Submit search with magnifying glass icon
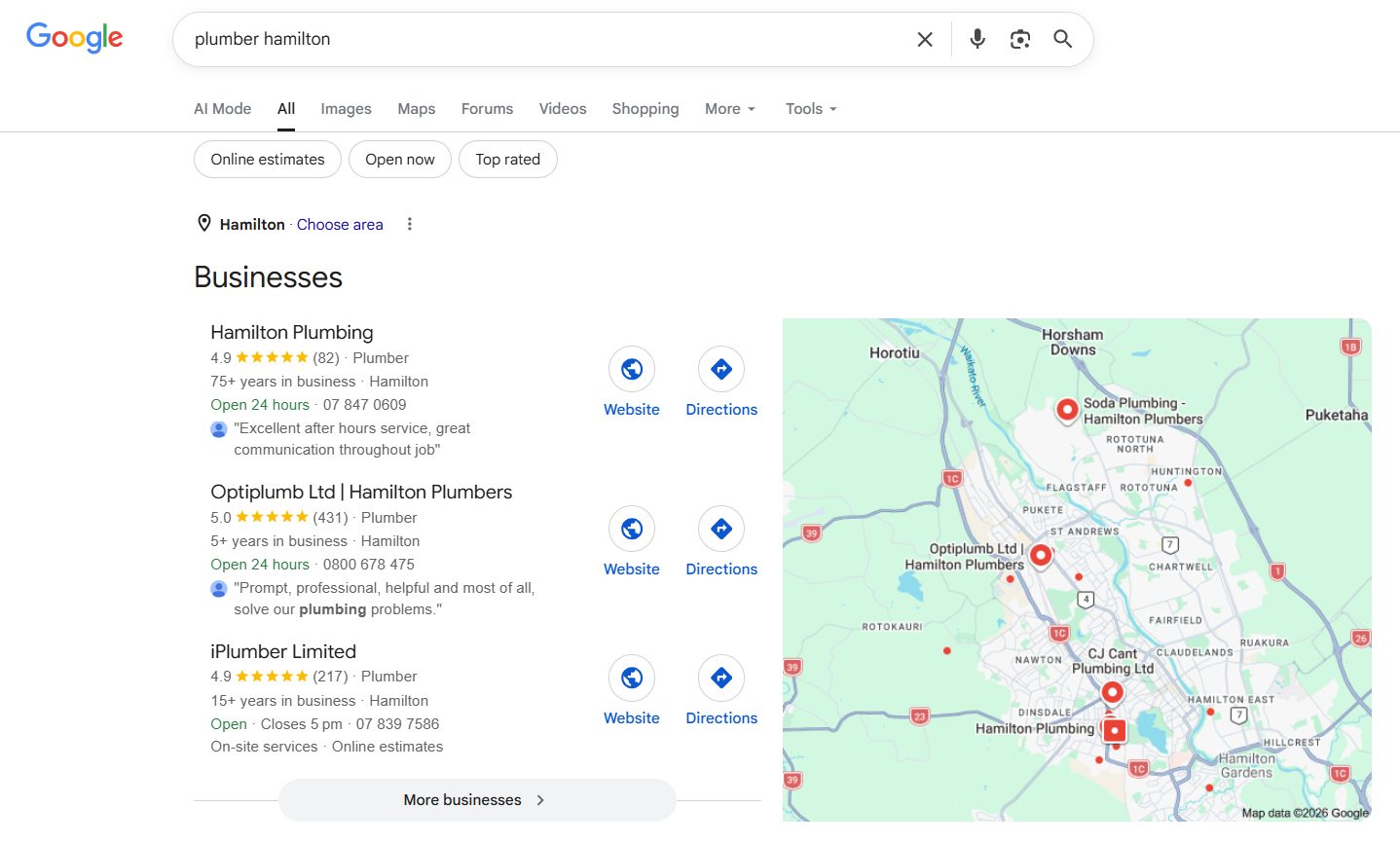Screen dimensions: 1400x844 click(x=1063, y=39)
